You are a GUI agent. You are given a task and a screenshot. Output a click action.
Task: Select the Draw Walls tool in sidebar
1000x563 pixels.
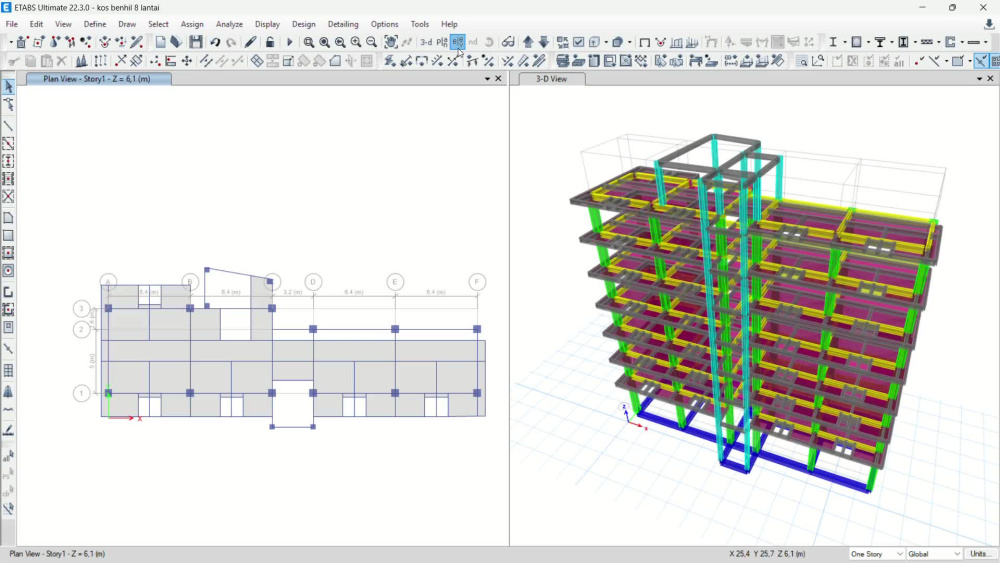click(8, 293)
